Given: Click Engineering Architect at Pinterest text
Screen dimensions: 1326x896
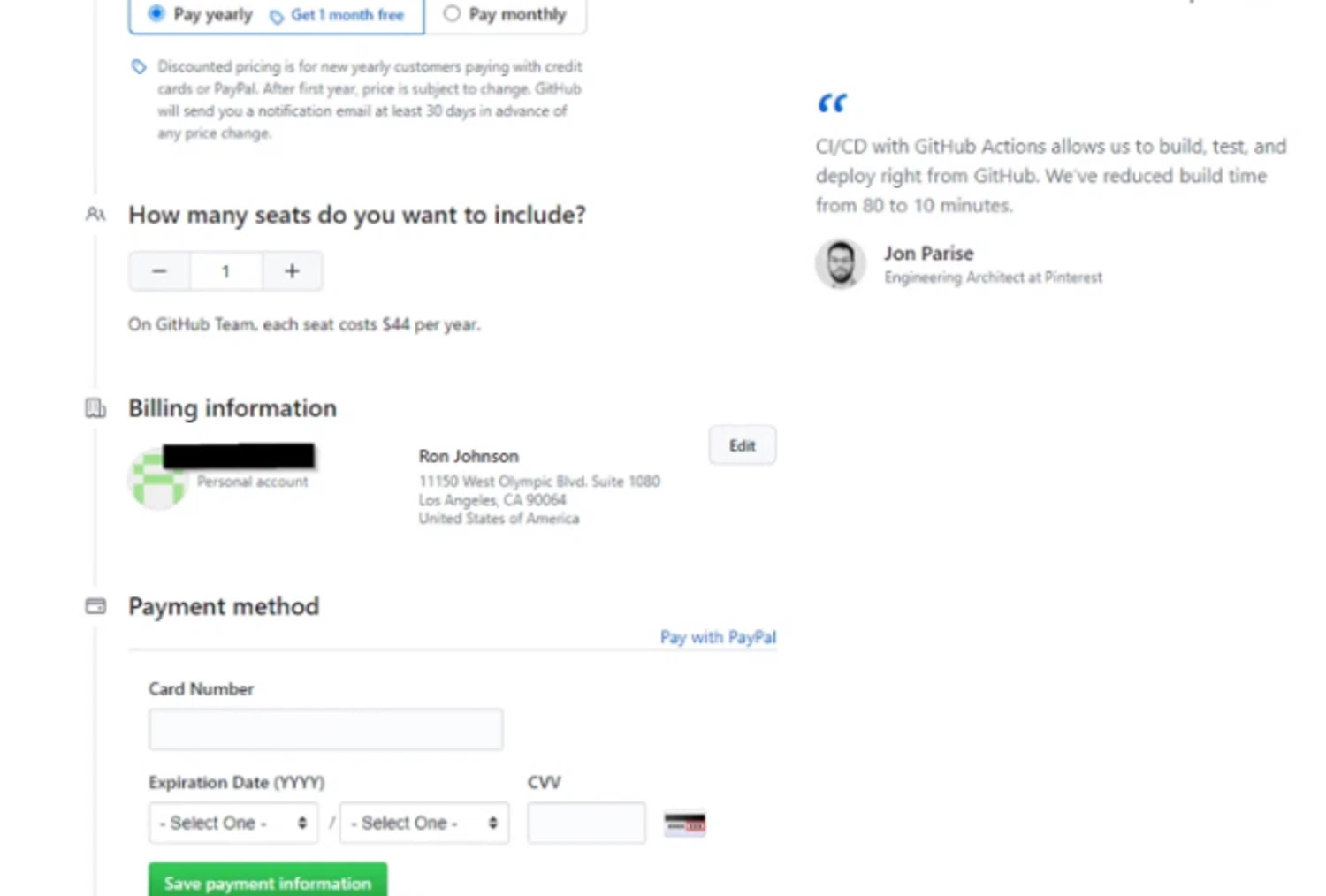Looking at the screenshot, I should [x=994, y=277].
